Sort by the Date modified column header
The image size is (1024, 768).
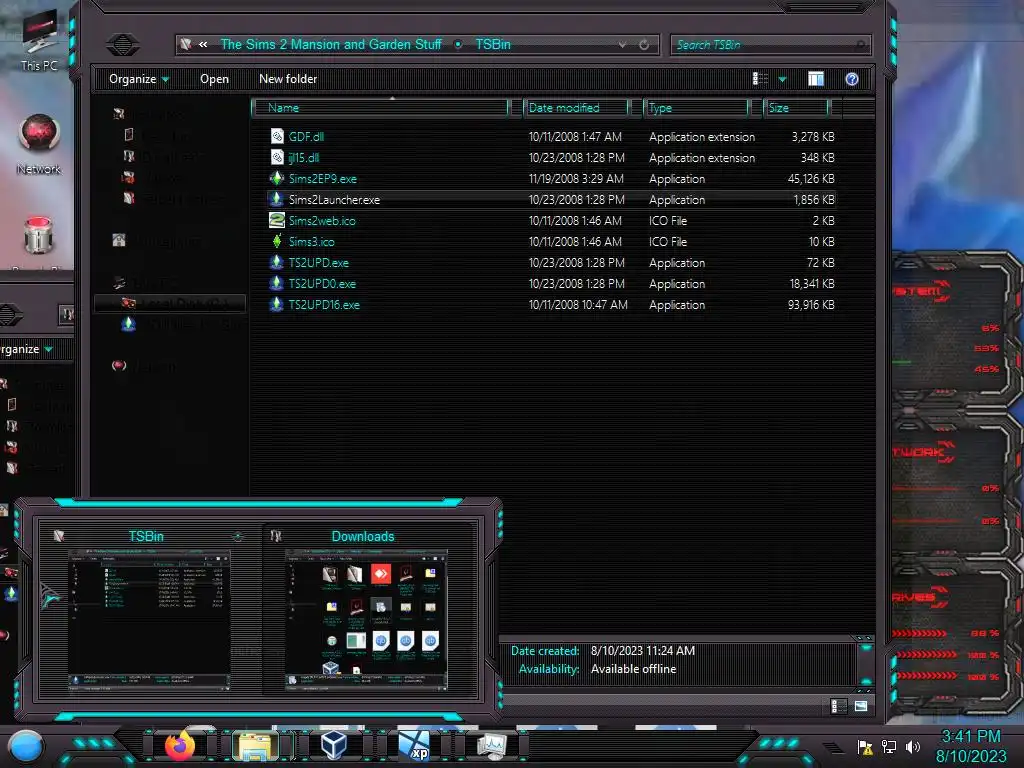[577, 108]
